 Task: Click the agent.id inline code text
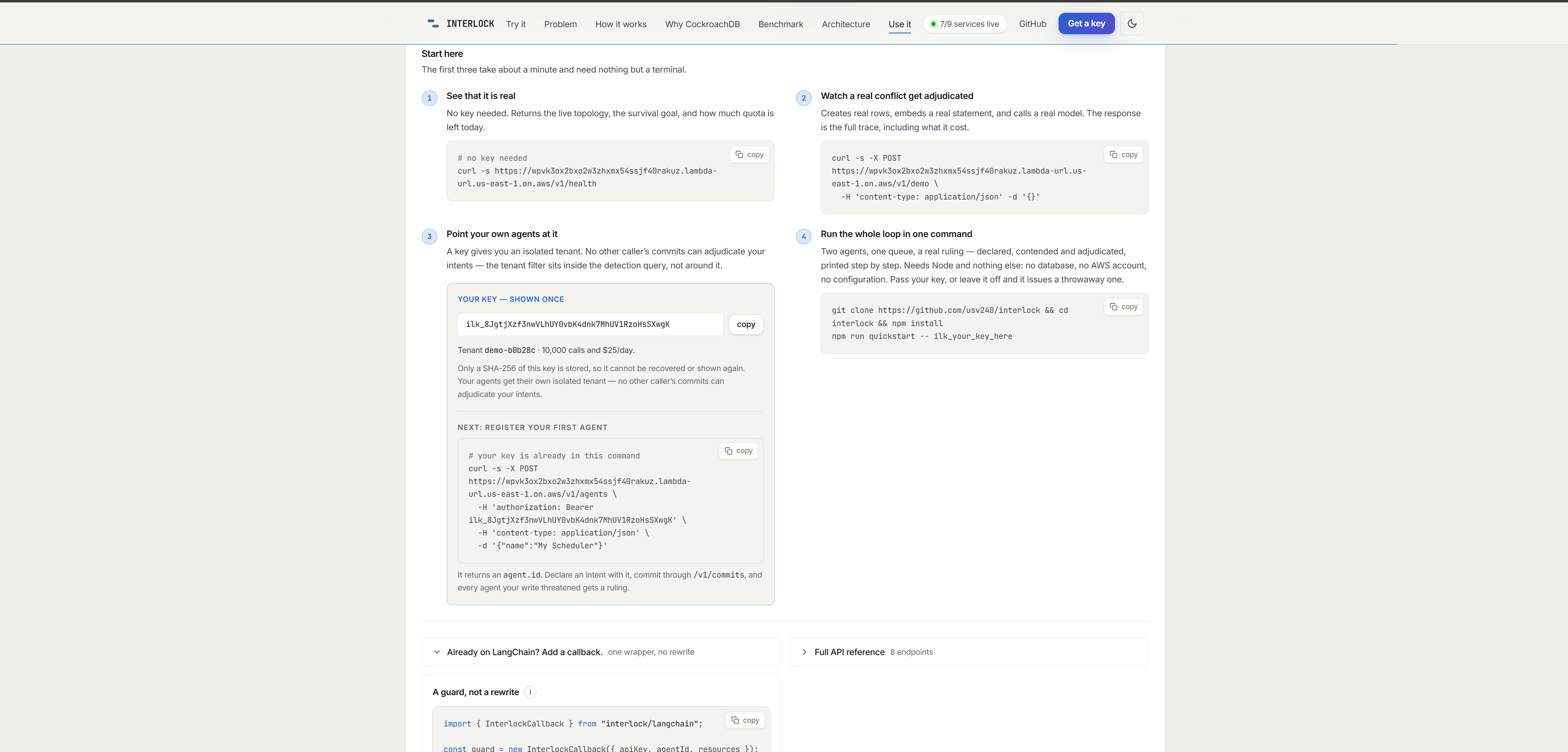[x=522, y=576]
